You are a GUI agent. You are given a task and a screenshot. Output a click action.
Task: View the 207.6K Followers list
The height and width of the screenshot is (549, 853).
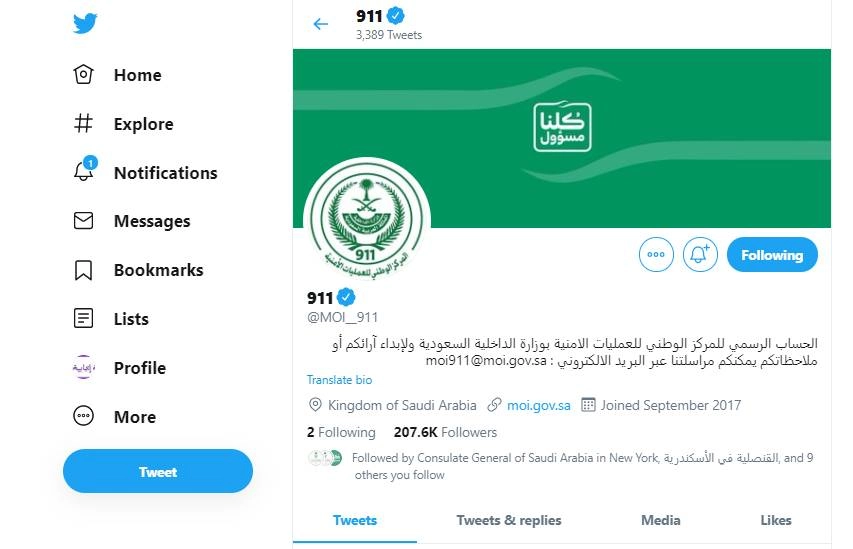pos(445,432)
